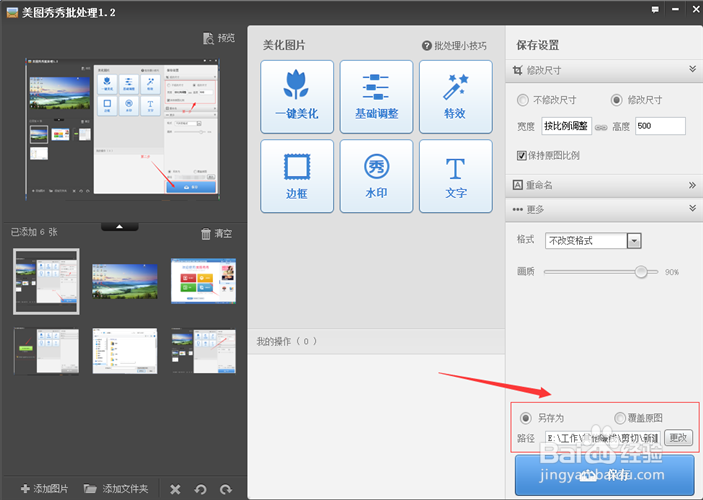Viewport: 703px width, 500px height.
Task: Collapse the 更多 section
Action: point(604,209)
